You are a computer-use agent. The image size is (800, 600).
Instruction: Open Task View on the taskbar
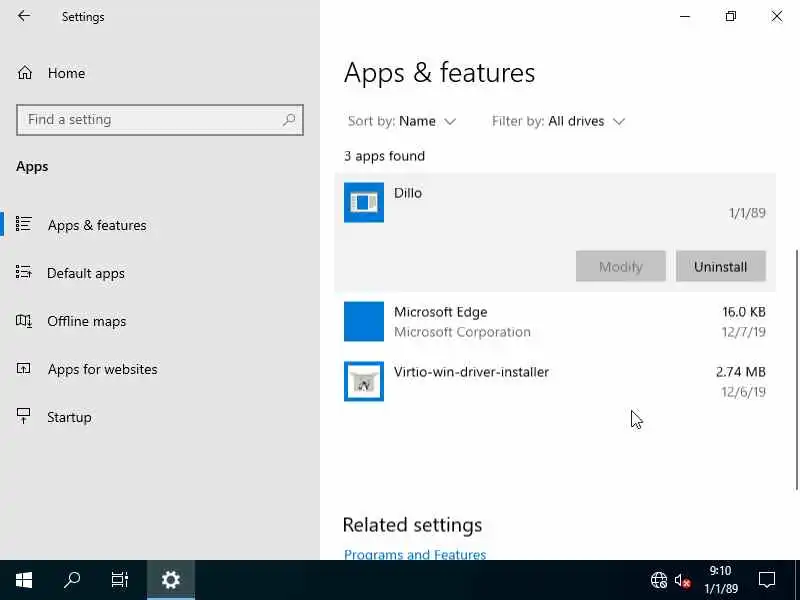point(120,580)
